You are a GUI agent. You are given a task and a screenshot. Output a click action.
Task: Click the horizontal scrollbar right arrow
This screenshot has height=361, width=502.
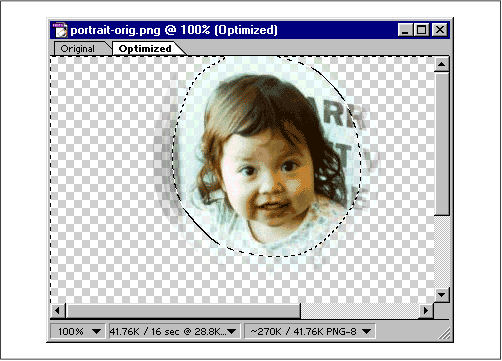[426, 311]
